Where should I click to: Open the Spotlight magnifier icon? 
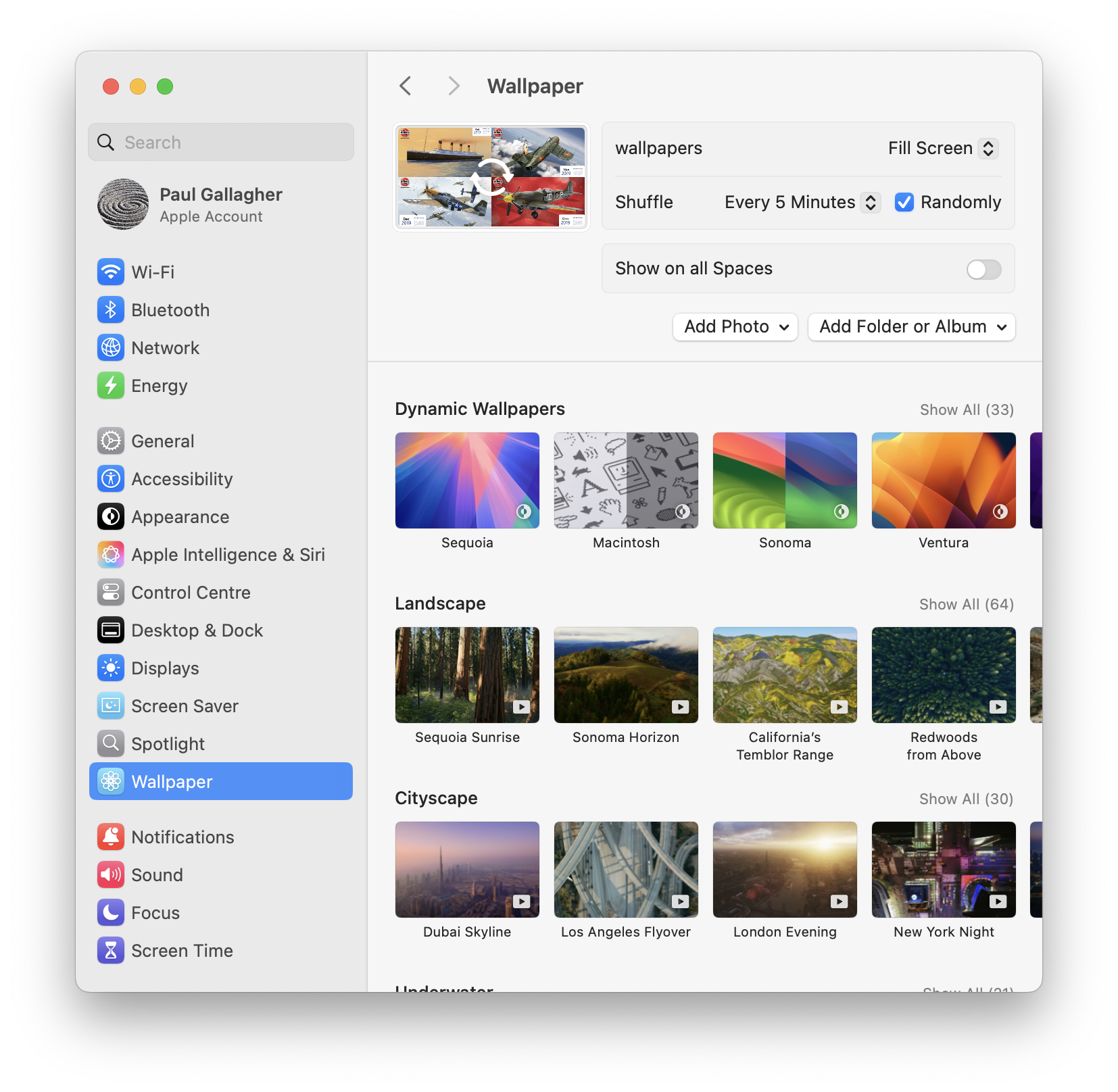111,743
